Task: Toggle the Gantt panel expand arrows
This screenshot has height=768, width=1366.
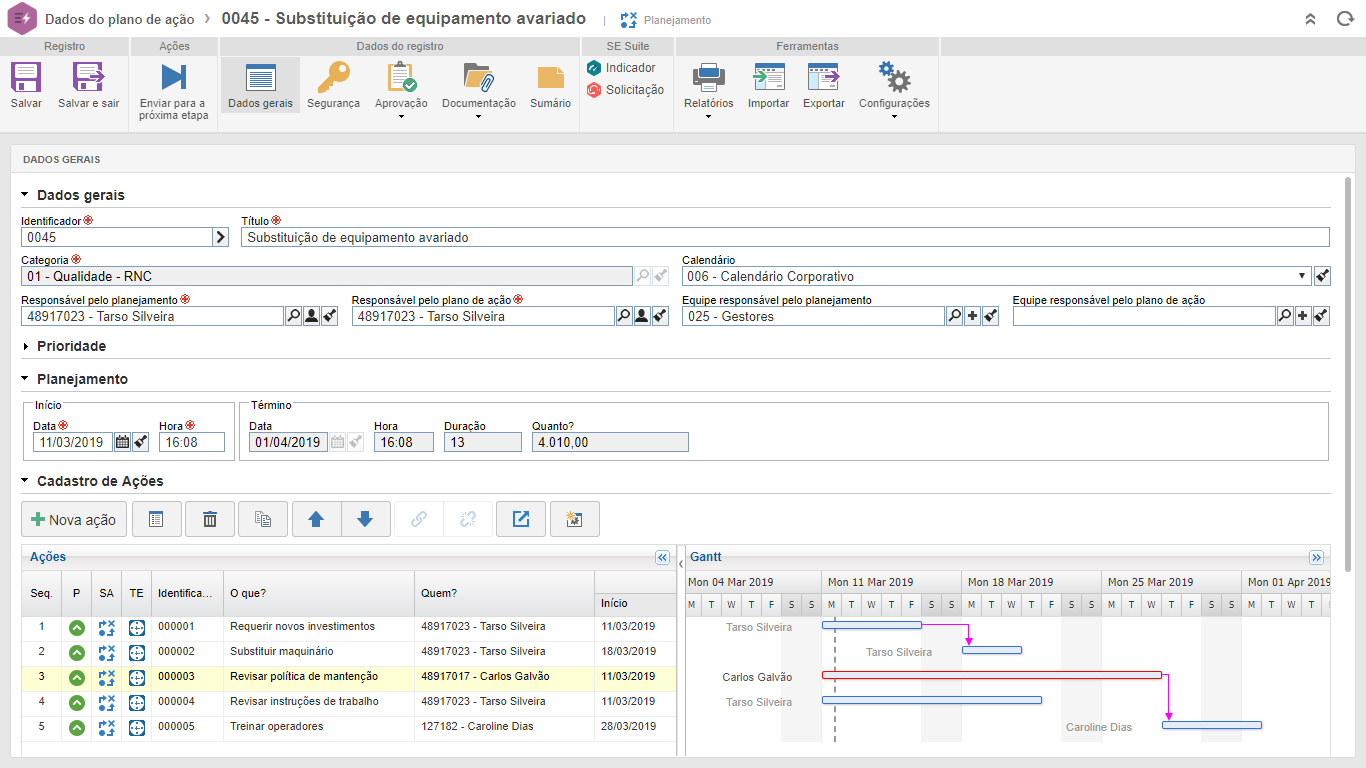Action: coord(1316,558)
